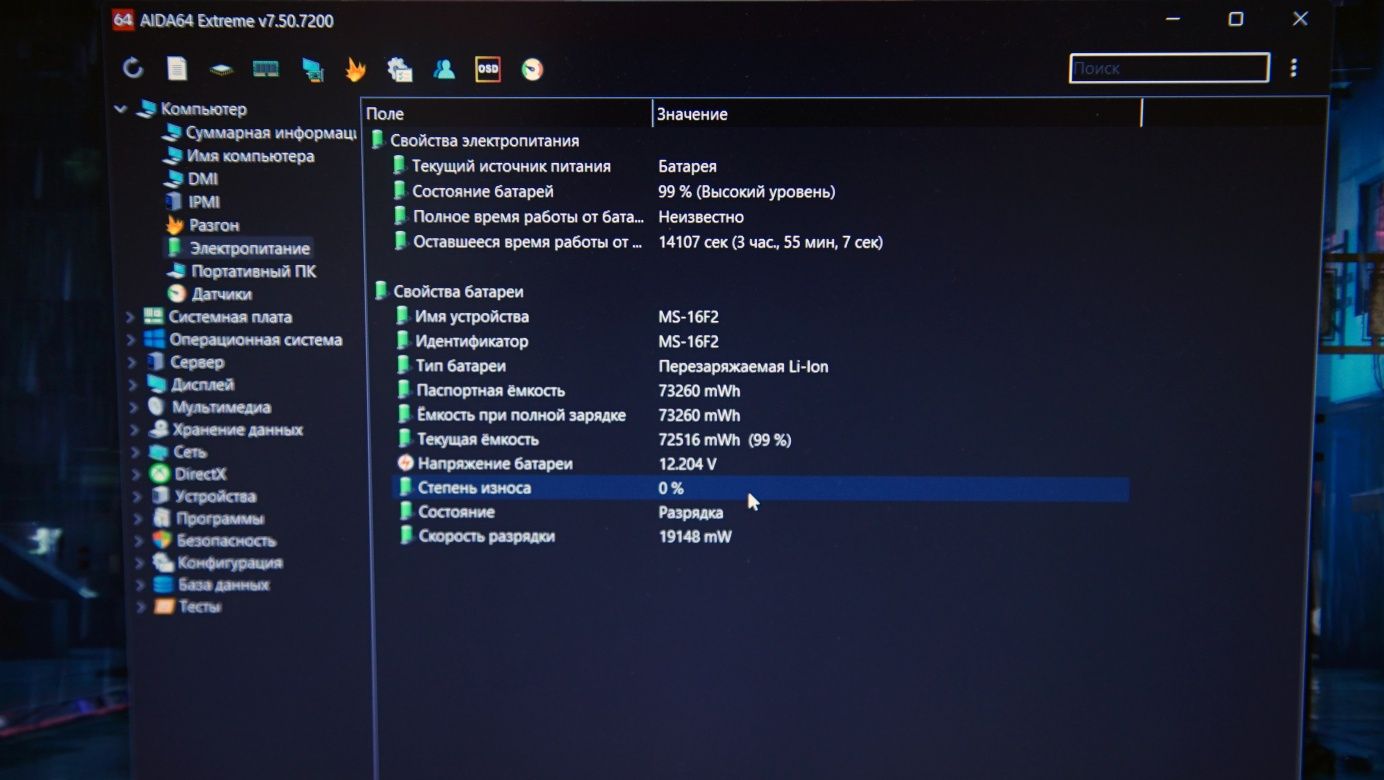Select the База данных tree label

224,584
